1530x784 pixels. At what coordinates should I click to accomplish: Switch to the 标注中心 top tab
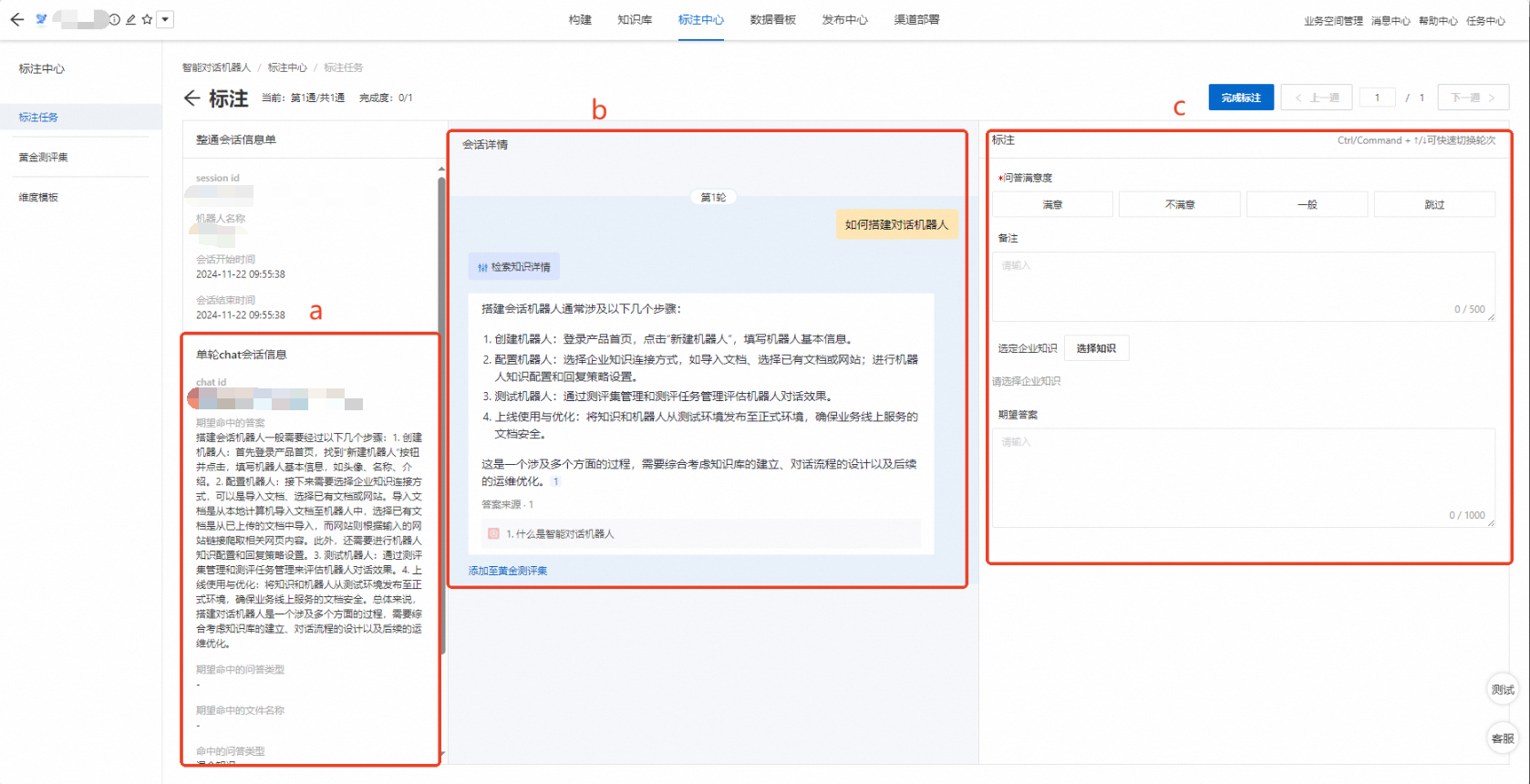(701, 20)
